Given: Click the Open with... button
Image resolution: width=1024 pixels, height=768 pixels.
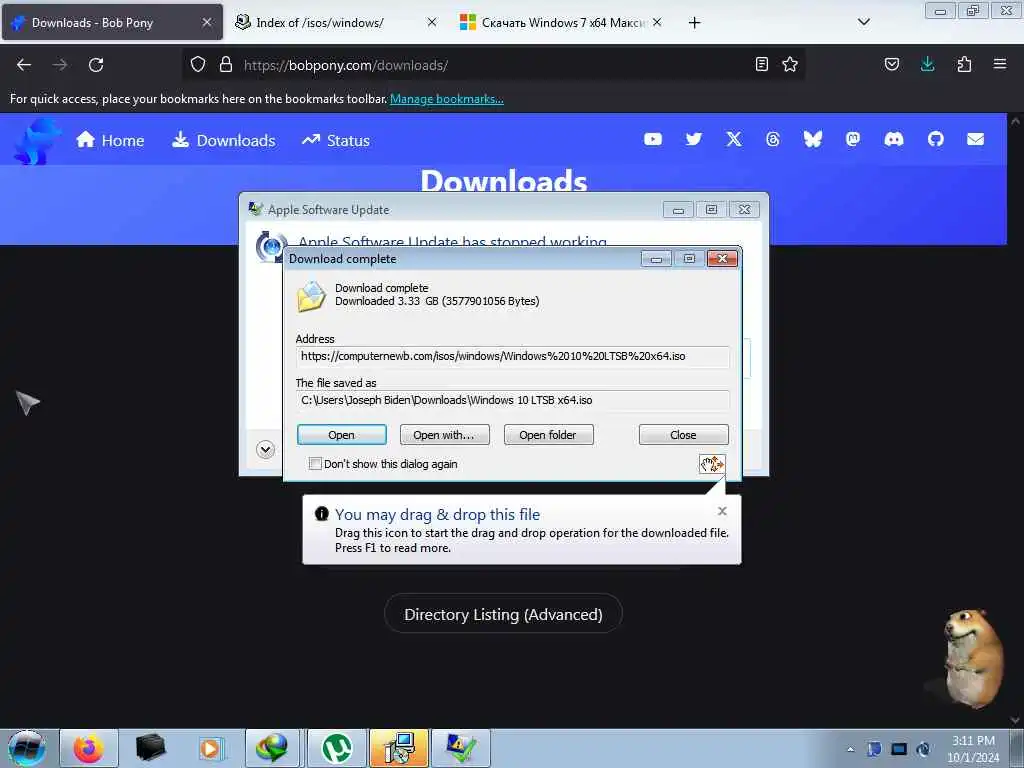Looking at the screenshot, I should (x=444, y=435).
